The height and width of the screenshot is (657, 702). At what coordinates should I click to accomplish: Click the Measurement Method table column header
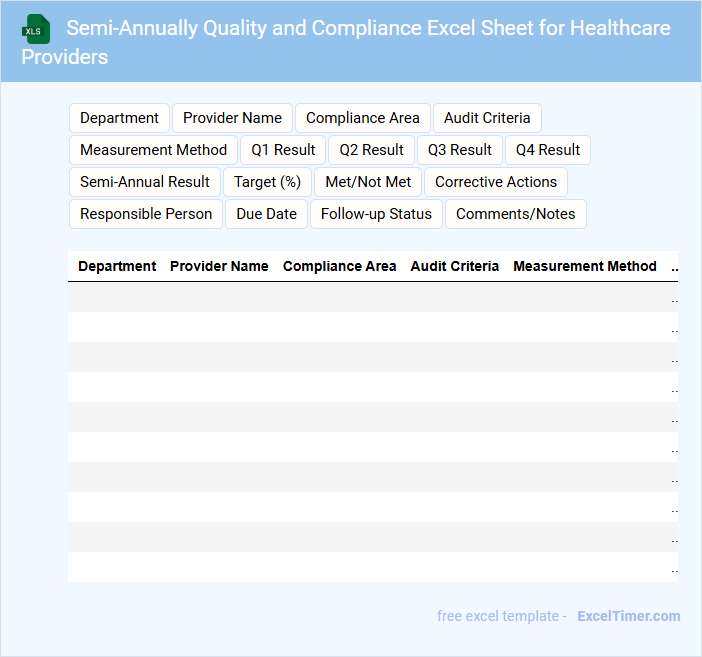pyautogui.click(x=584, y=266)
